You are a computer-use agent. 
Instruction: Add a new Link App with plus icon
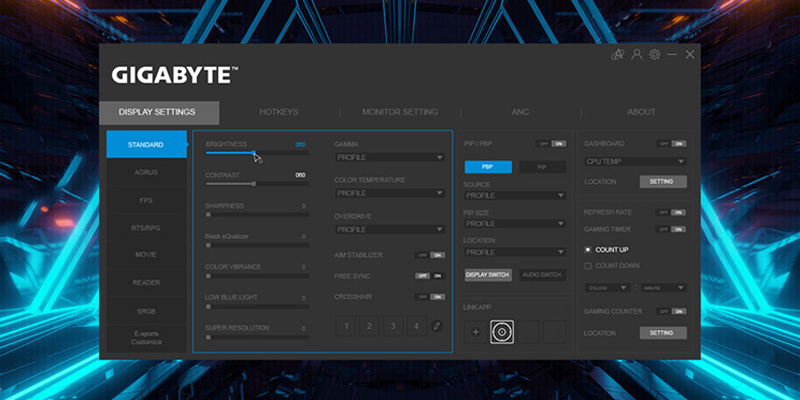click(476, 332)
